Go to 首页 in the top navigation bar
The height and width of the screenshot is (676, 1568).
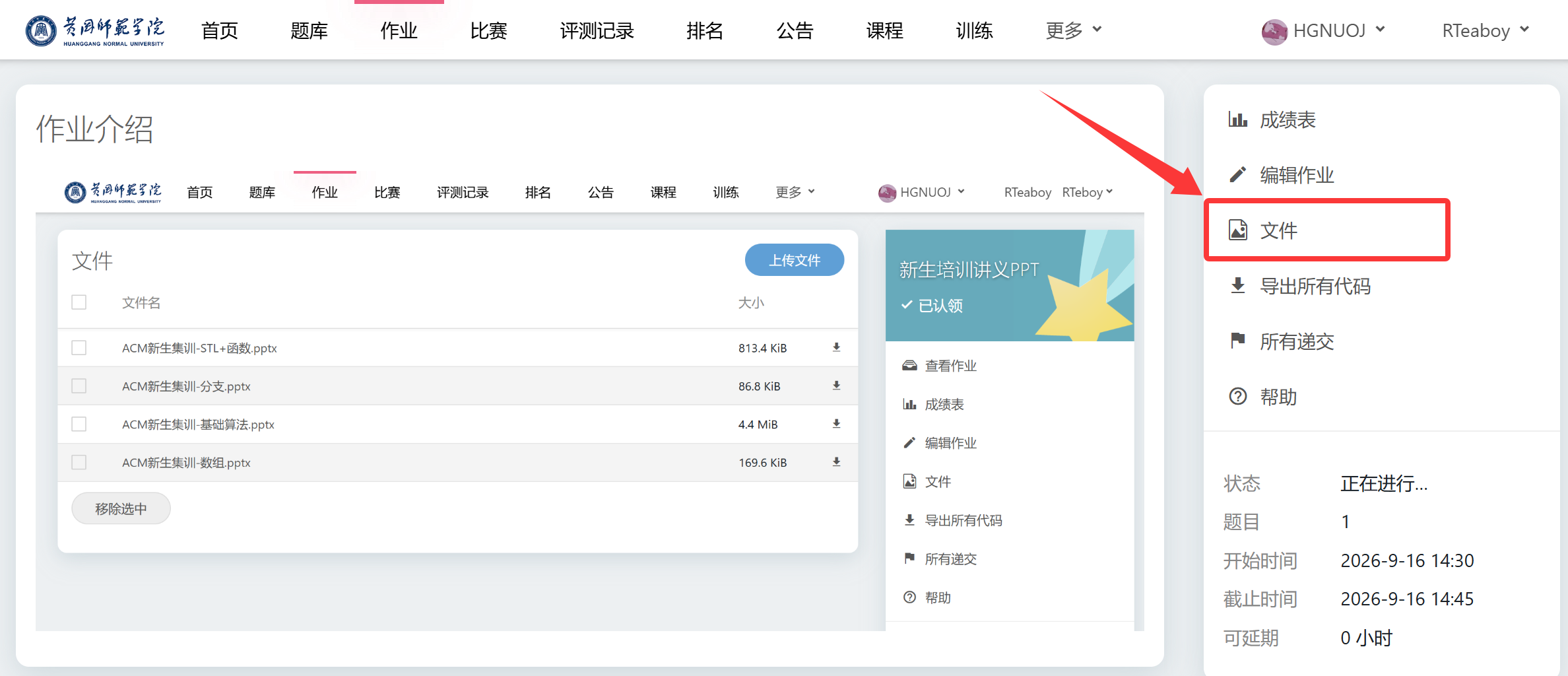[x=220, y=30]
